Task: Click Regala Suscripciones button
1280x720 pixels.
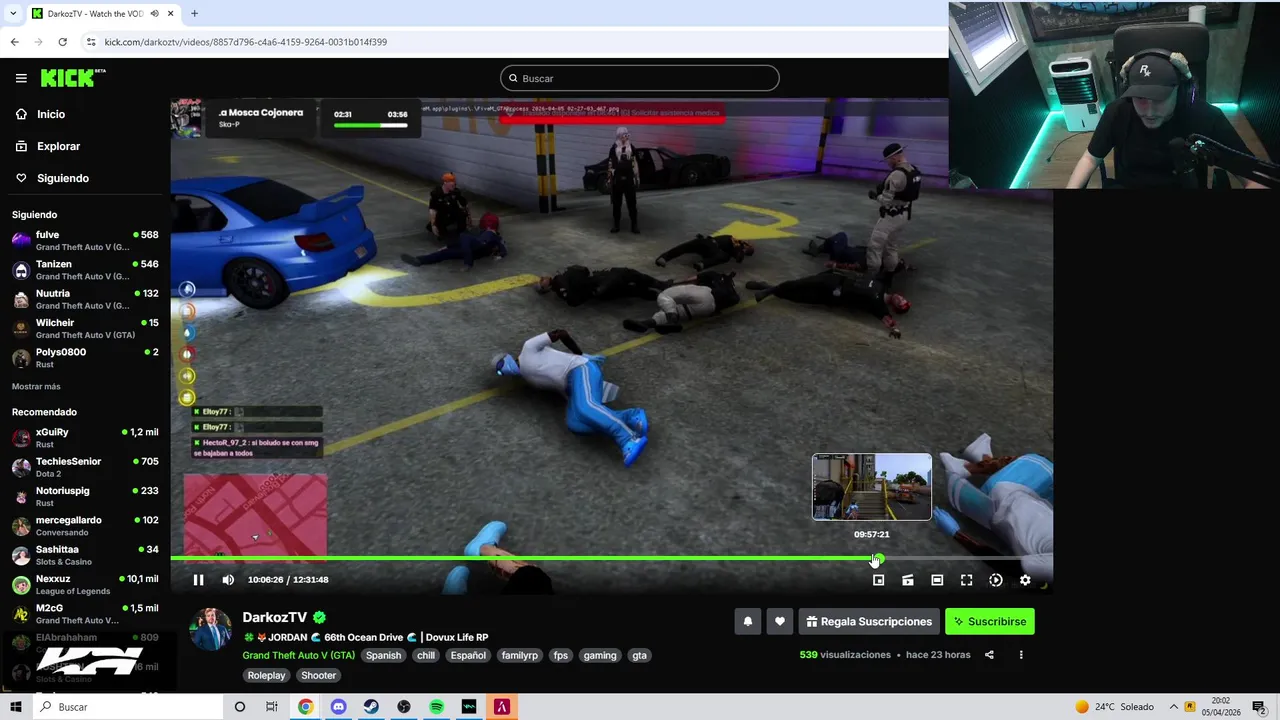Action: 869,621
